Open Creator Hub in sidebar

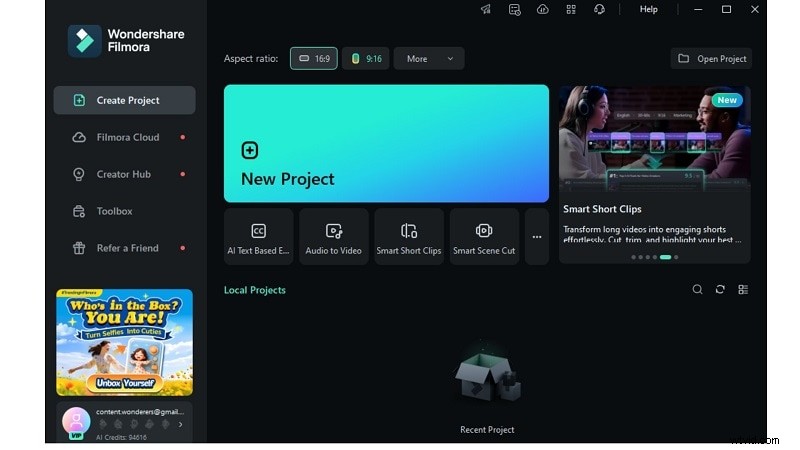click(124, 174)
